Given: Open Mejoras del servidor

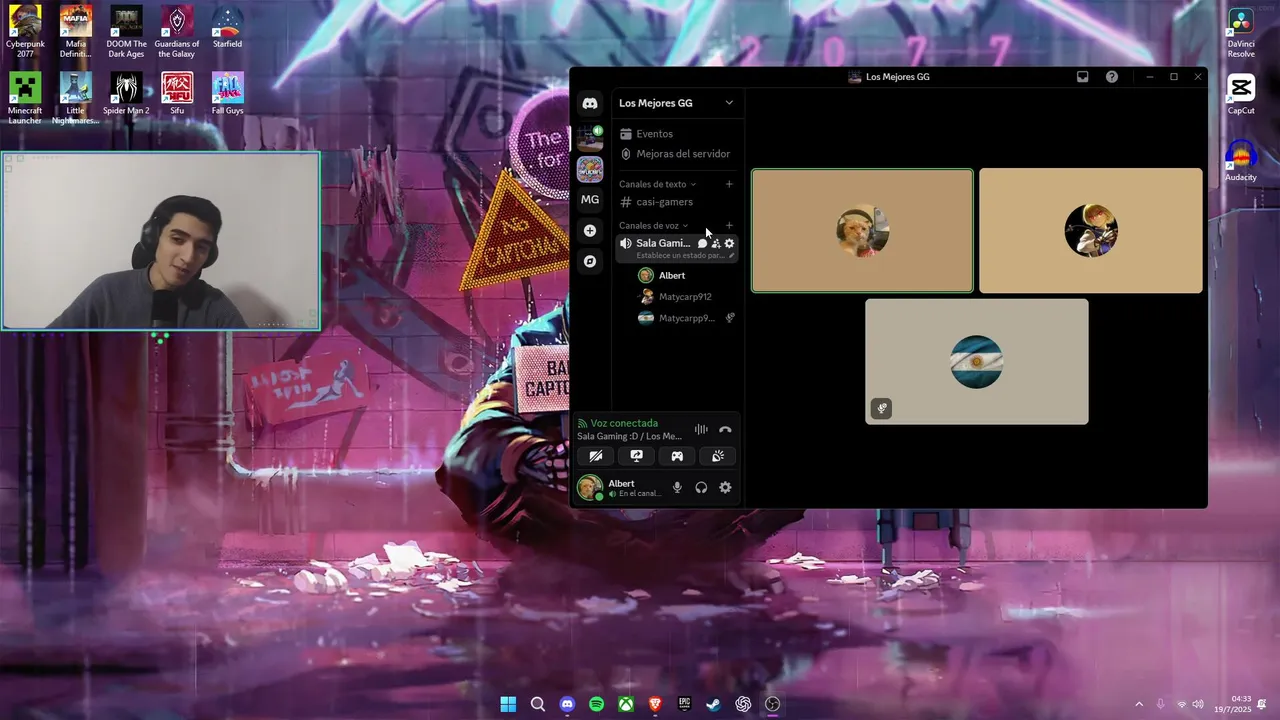Looking at the screenshot, I should pos(676,154).
